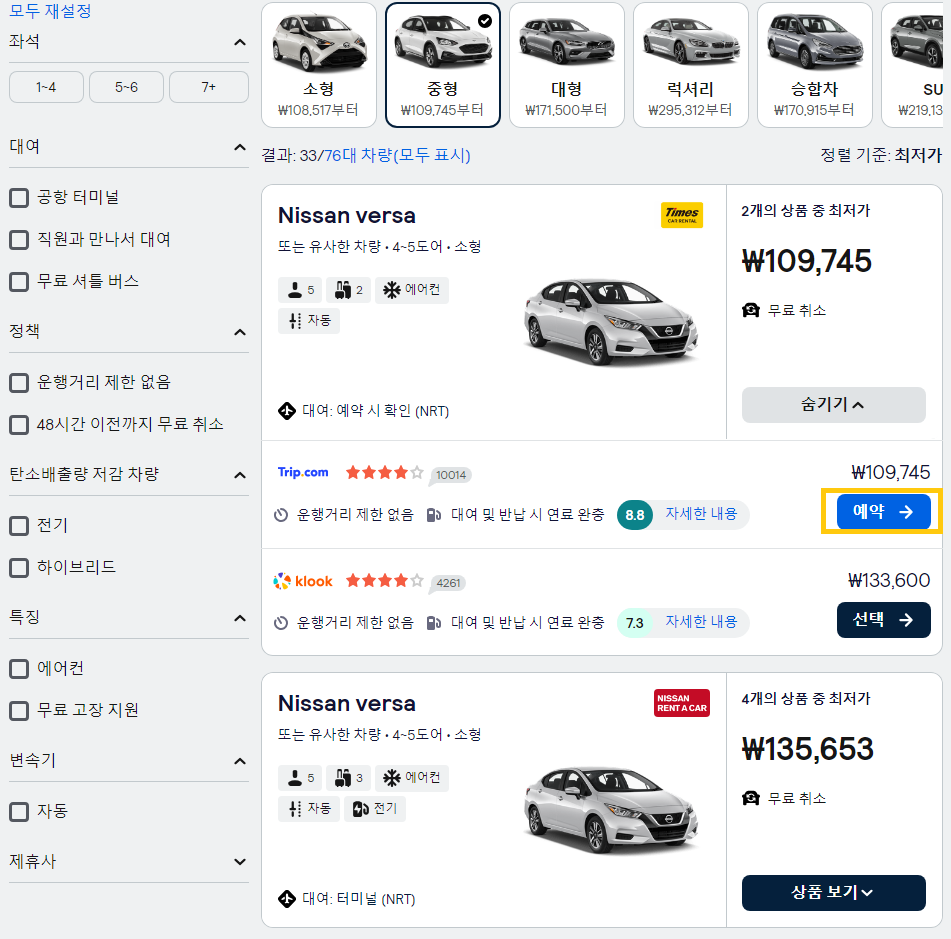Collapse the 변속기 filter section
951x939 pixels.
pos(240,761)
